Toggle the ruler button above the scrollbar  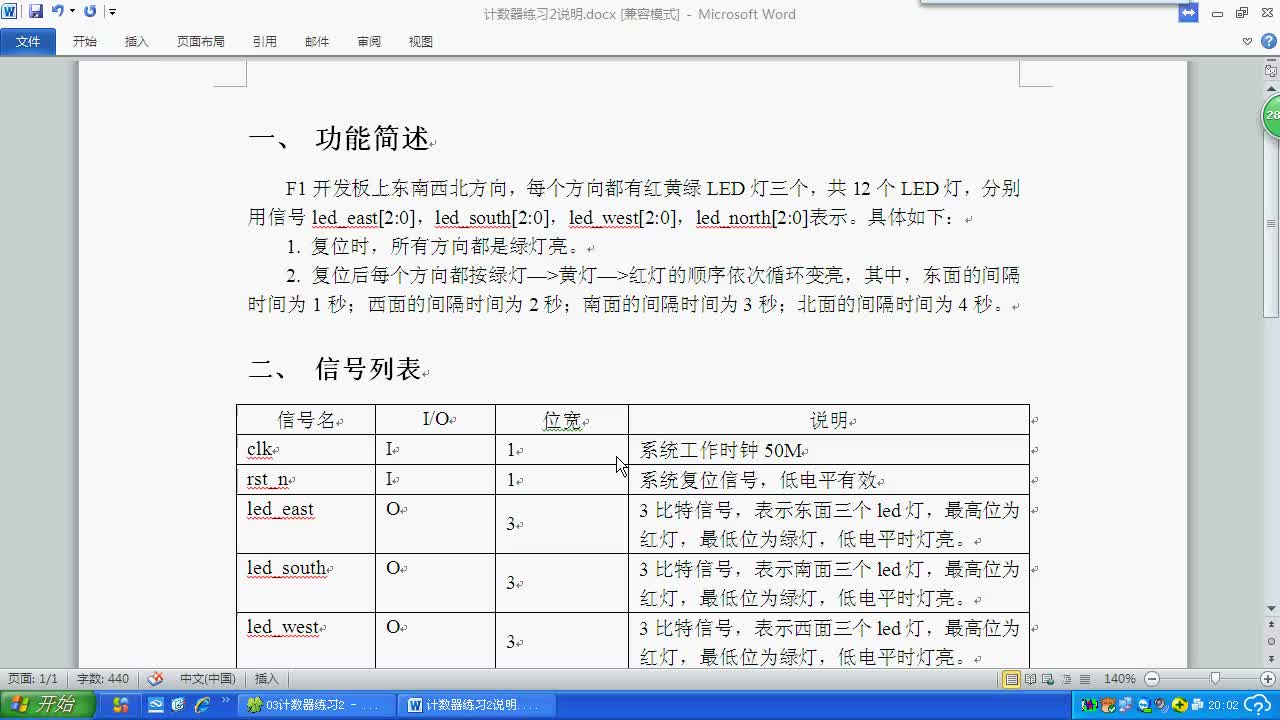click(x=1272, y=71)
